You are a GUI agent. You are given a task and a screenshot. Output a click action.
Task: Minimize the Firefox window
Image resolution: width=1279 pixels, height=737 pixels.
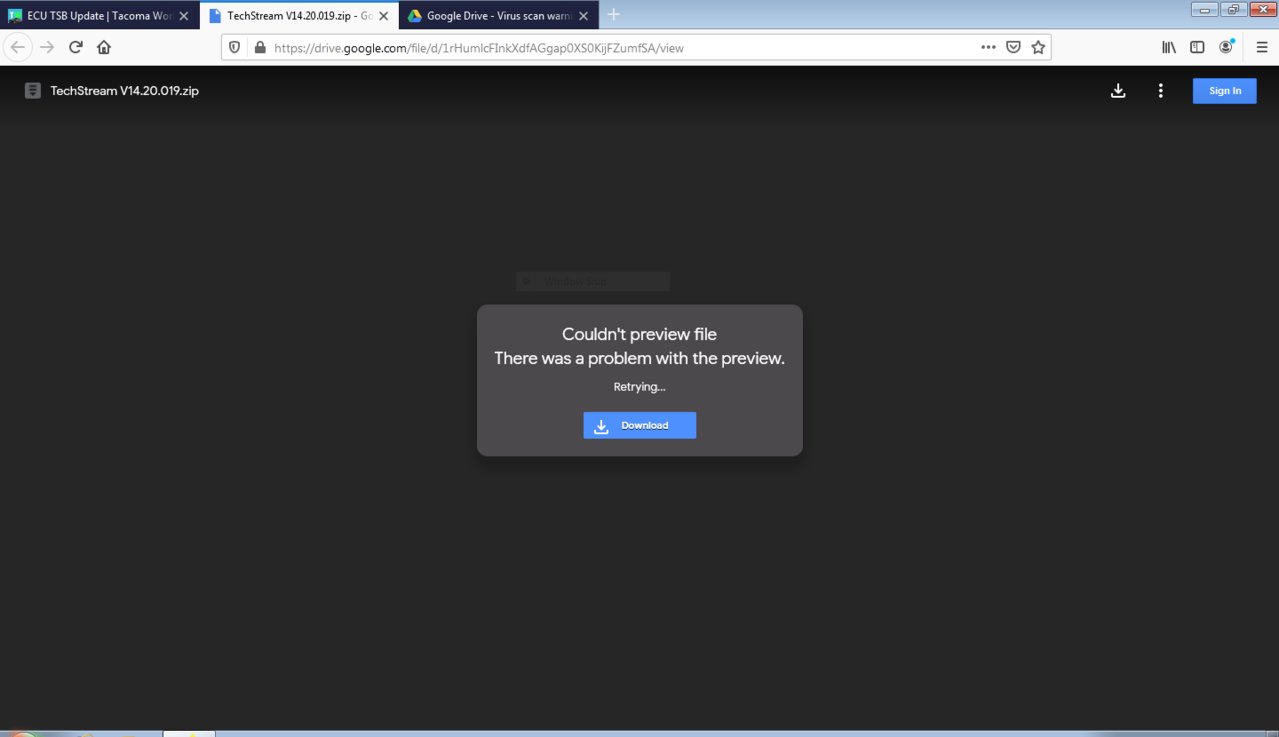[1204, 10]
